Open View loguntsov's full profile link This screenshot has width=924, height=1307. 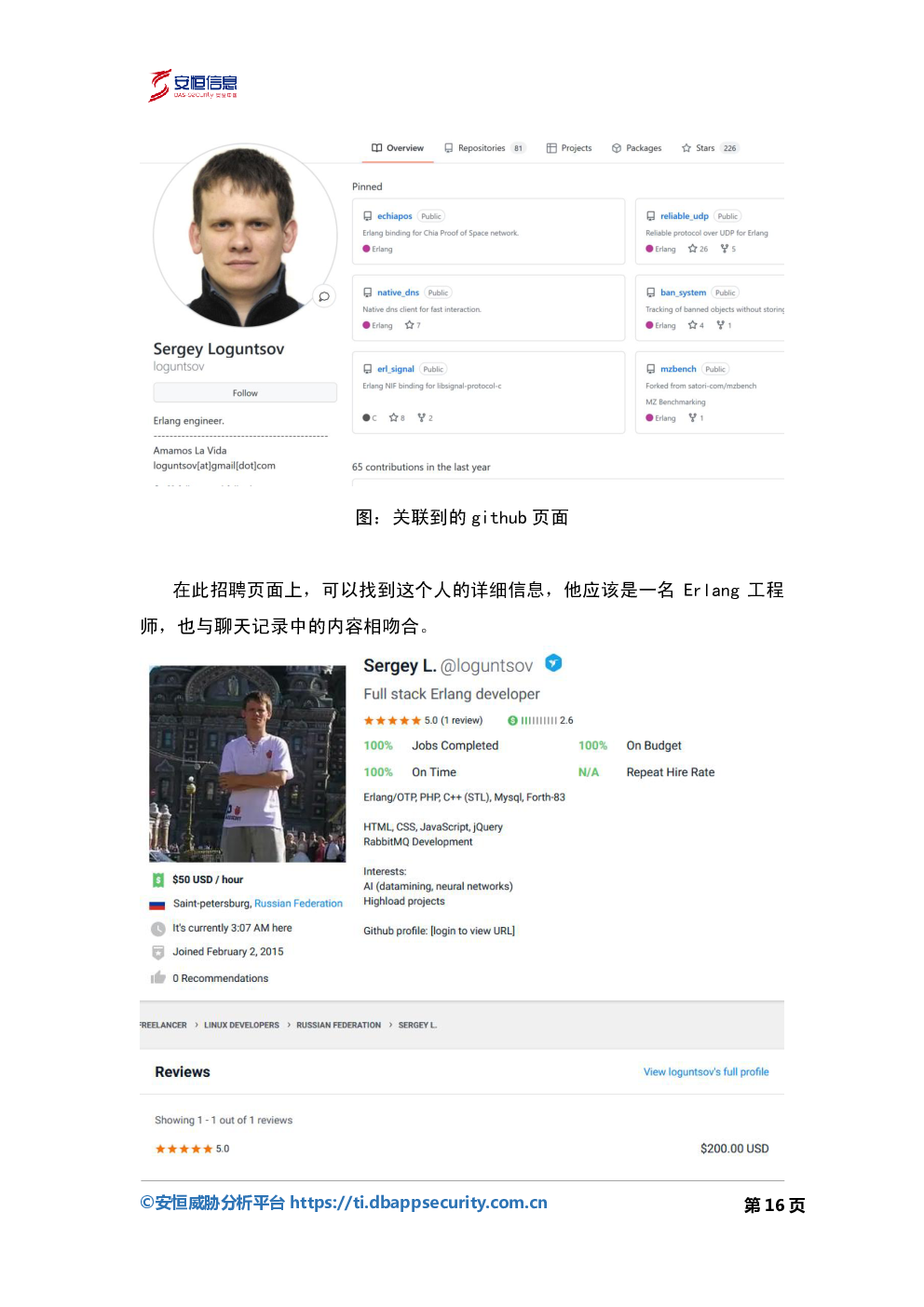[x=706, y=1072]
